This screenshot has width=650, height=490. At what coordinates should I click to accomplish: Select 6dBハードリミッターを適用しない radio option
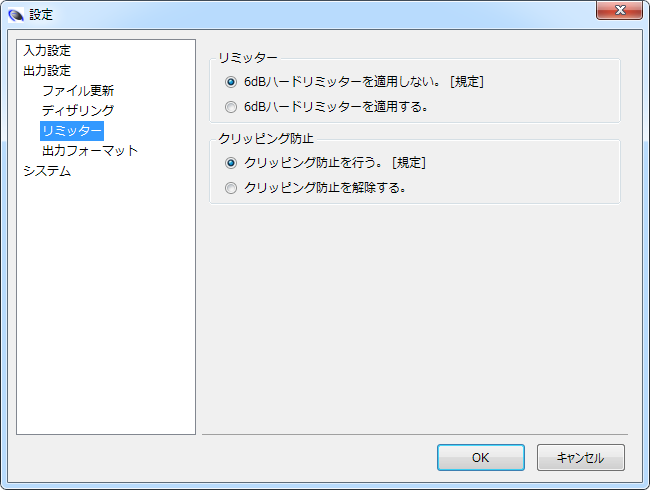click(x=232, y=82)
